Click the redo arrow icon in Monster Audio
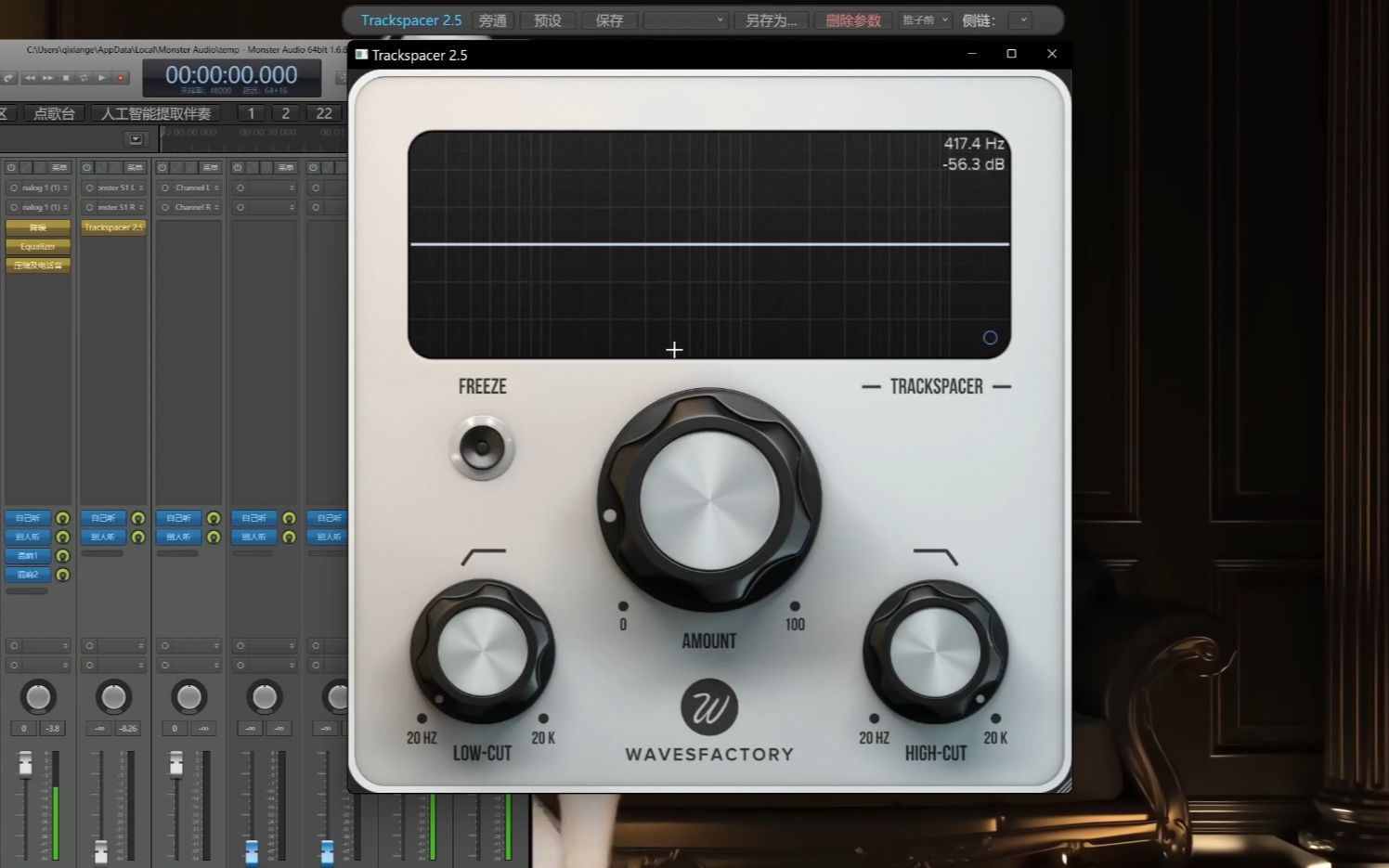Screen dimensions: 1389x868 tap(8, 78)
